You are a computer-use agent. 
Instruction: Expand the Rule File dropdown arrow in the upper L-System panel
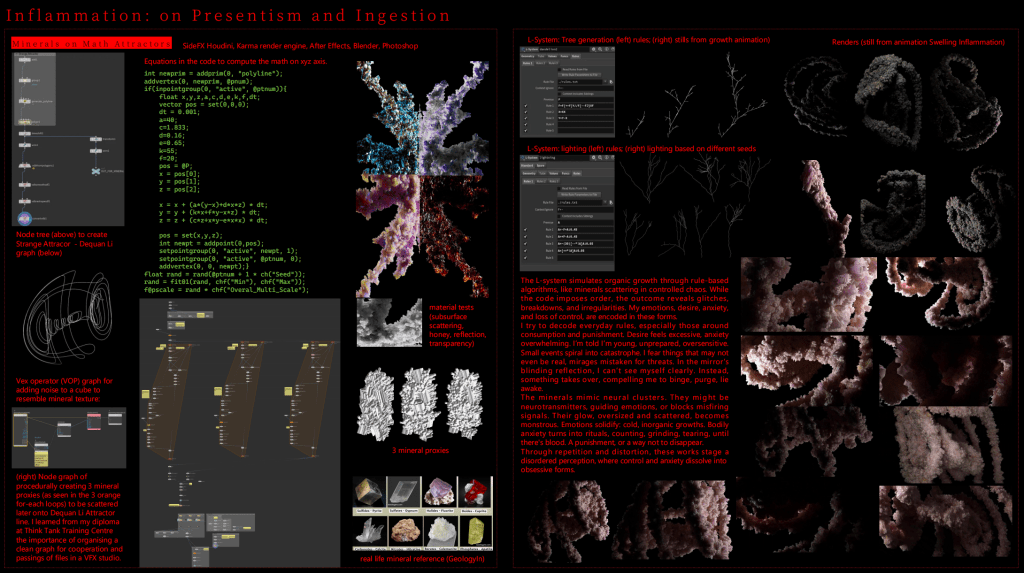[604, 80]
